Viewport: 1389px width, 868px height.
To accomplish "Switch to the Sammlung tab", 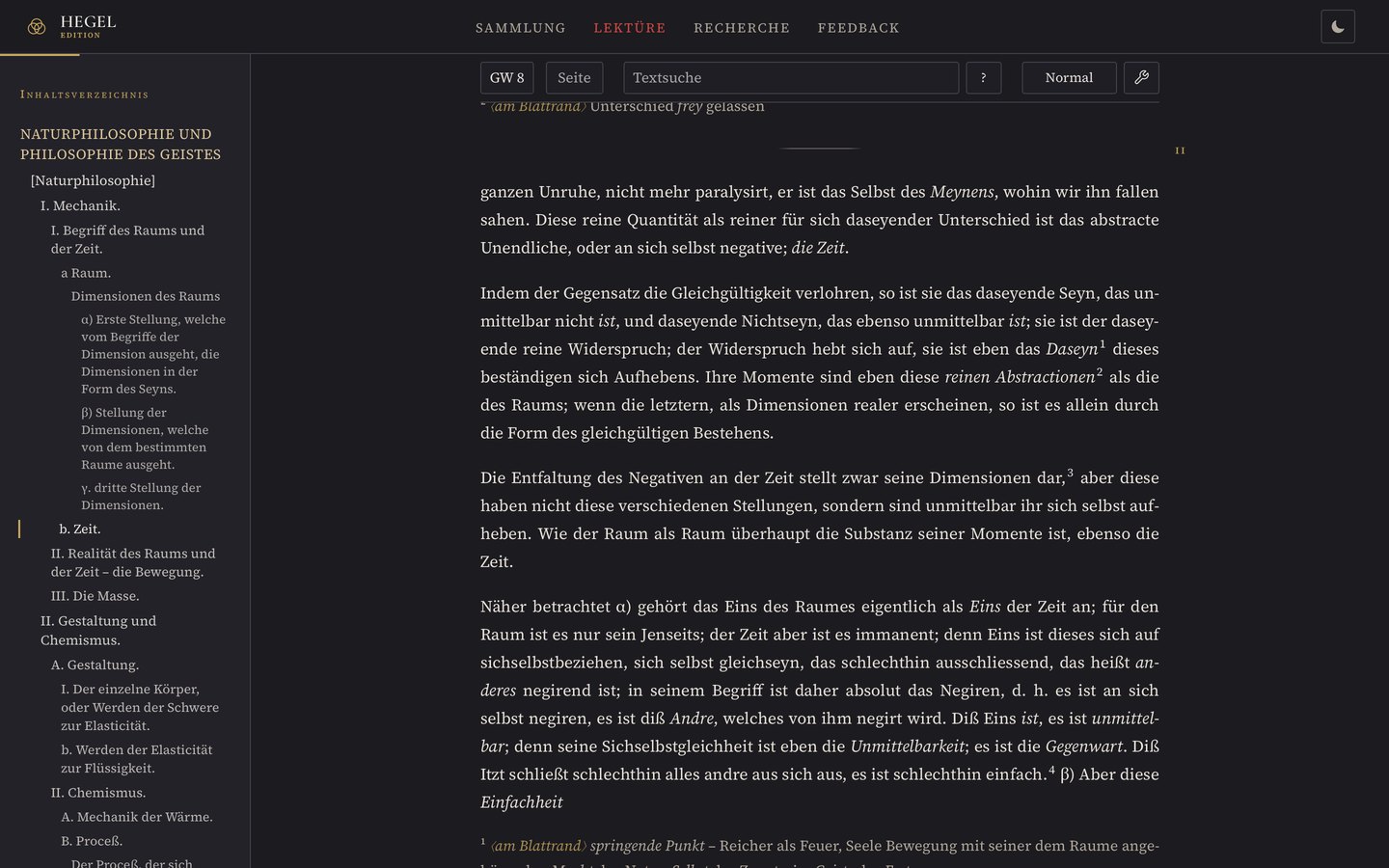I will pyautogui.click(x=521, y=28).
